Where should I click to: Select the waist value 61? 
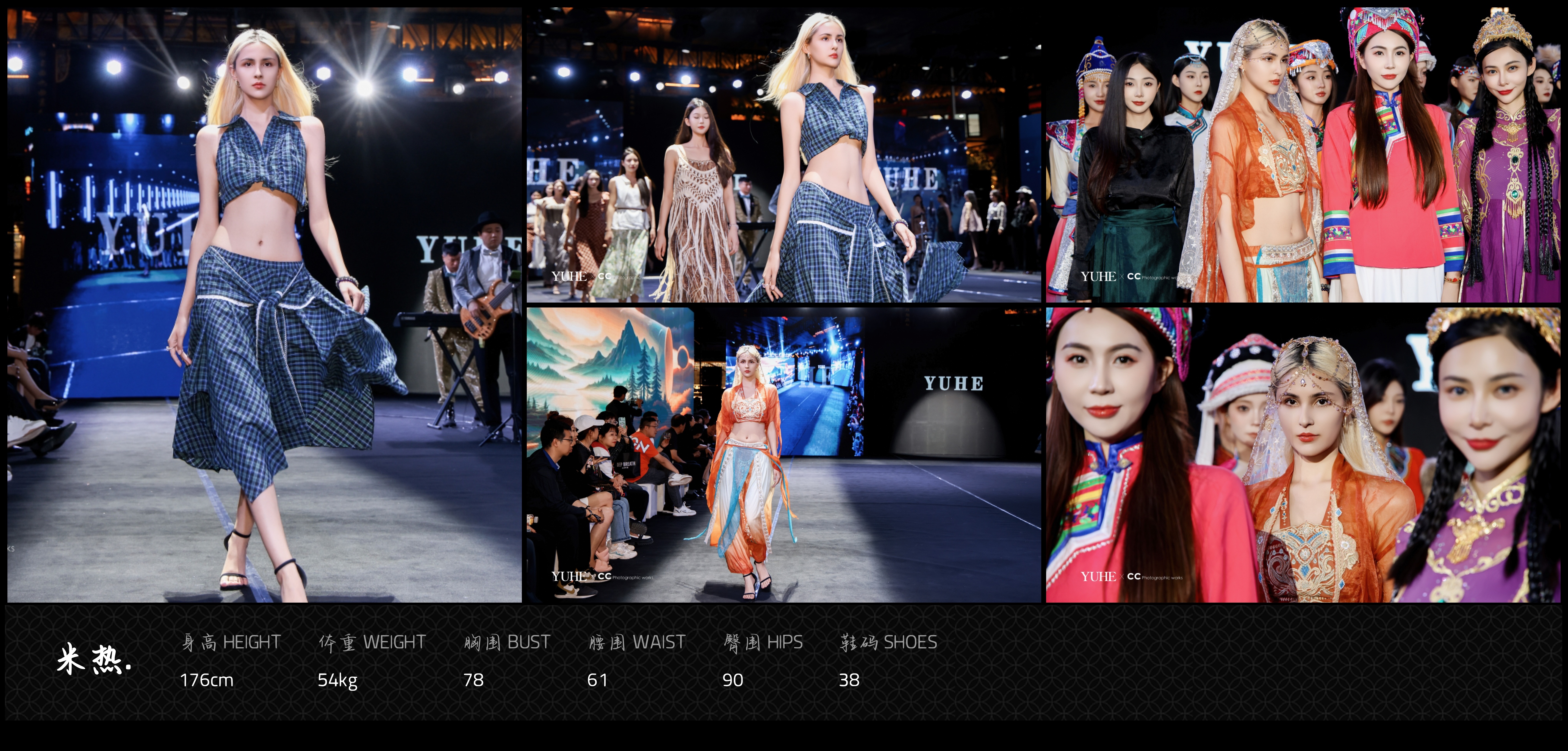(x=597, y=680)
